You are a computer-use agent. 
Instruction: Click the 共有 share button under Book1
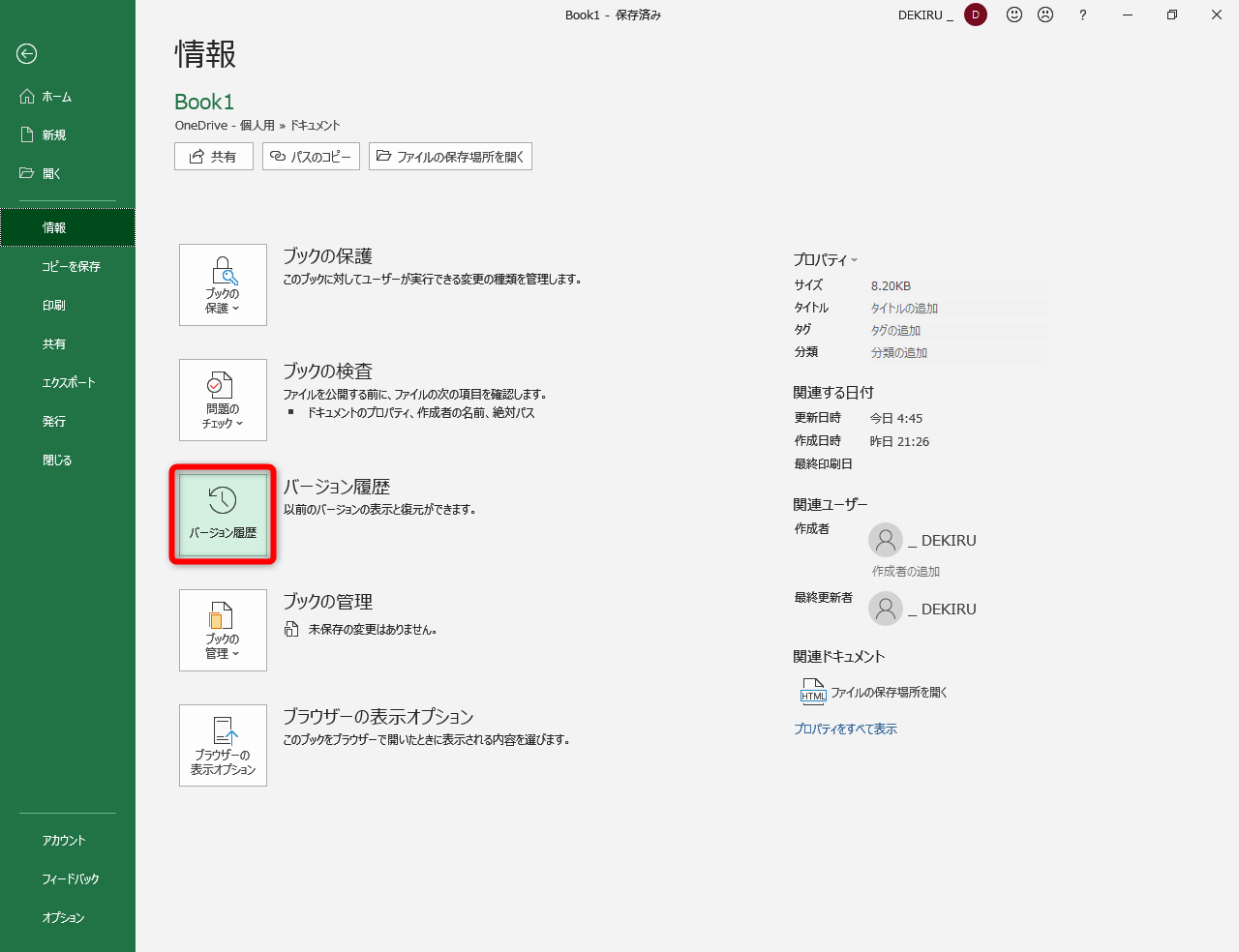point(214,157)
